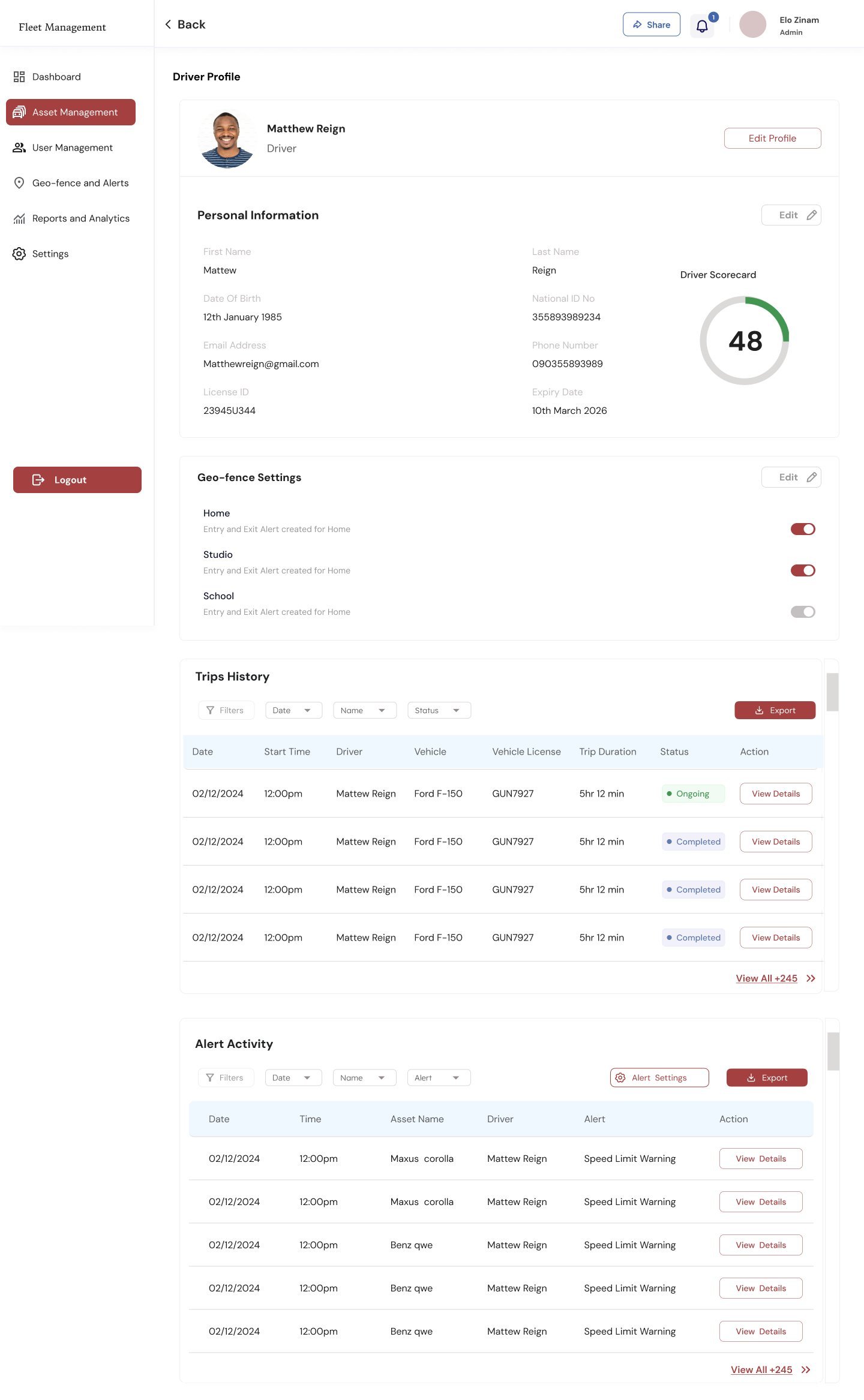Click the Elo Zinam avatar

coord(752,25)
